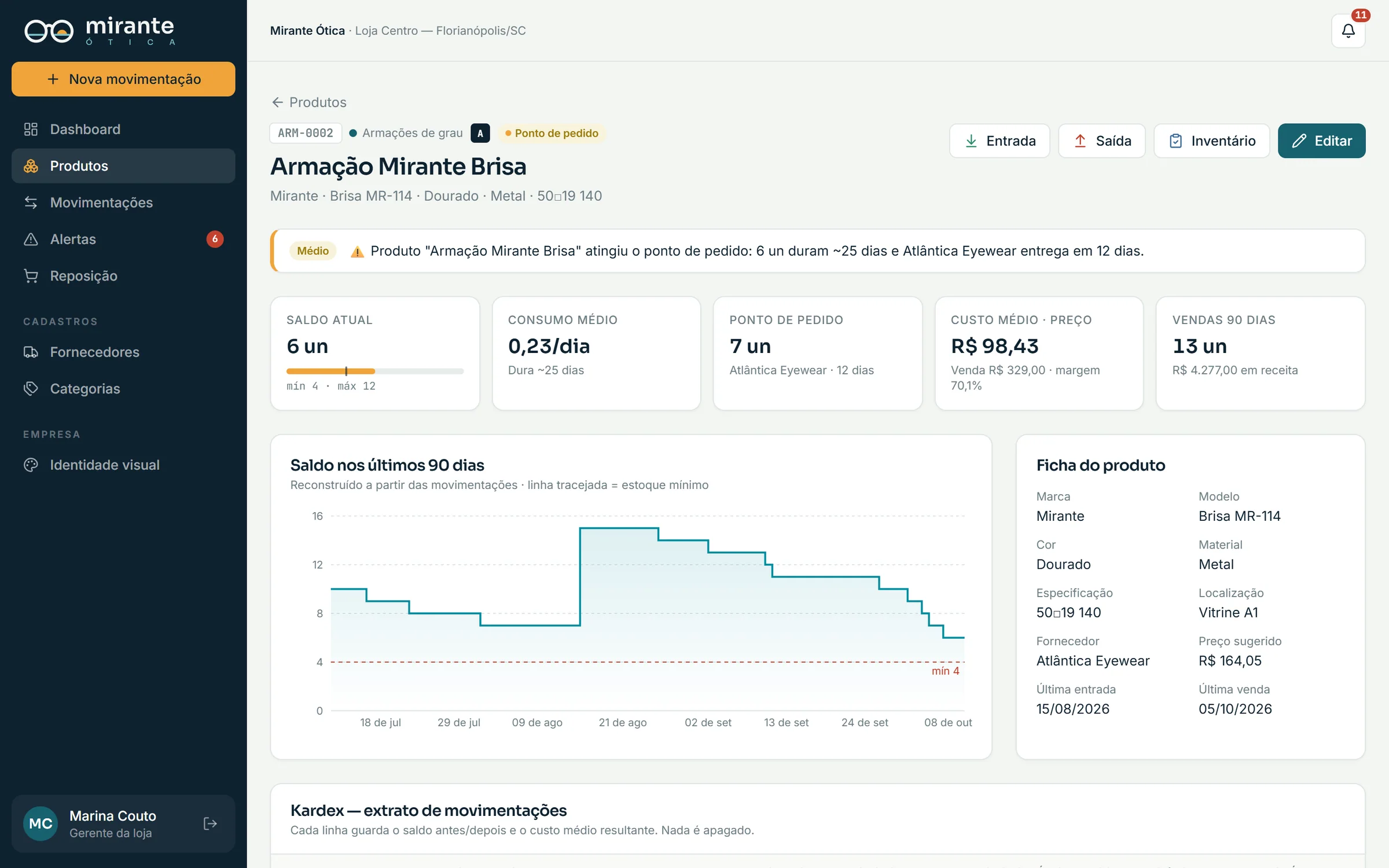Image resolution: width=1389 pixels, height=868 pixels.
Task: Open Fornecedores under Cadastros
Action: pyautogui.click(x=123, y=352)
